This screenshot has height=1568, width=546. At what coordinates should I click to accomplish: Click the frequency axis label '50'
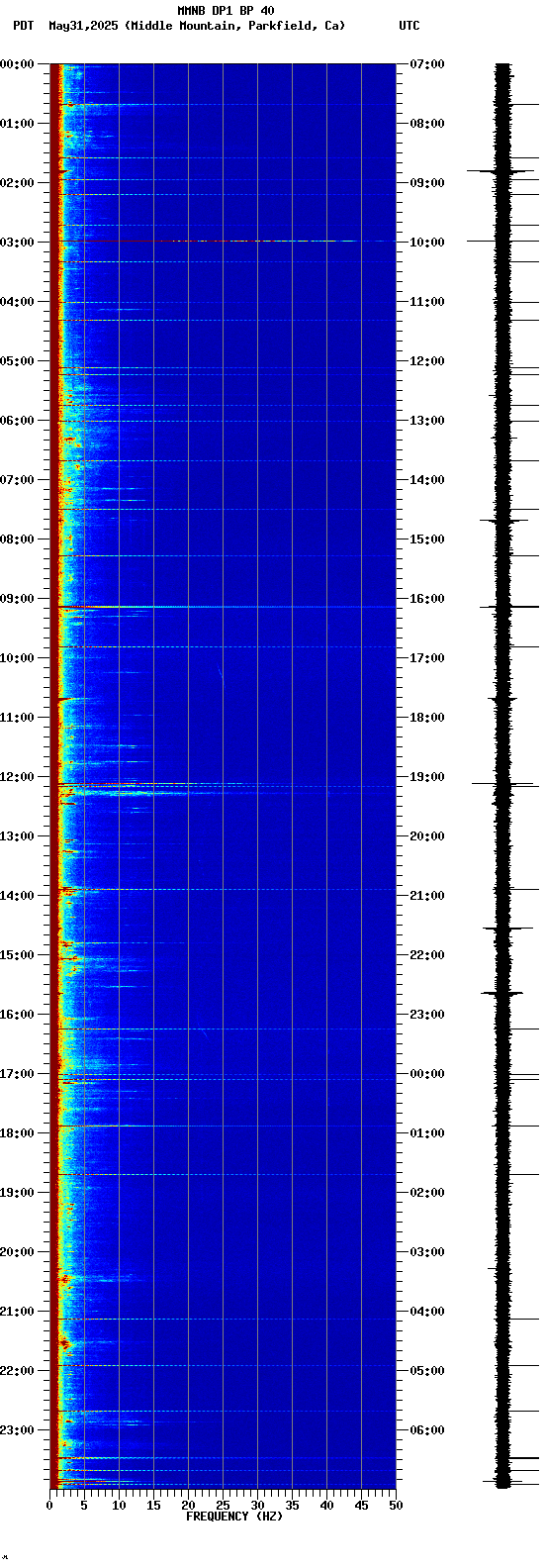pos(396,1506)
